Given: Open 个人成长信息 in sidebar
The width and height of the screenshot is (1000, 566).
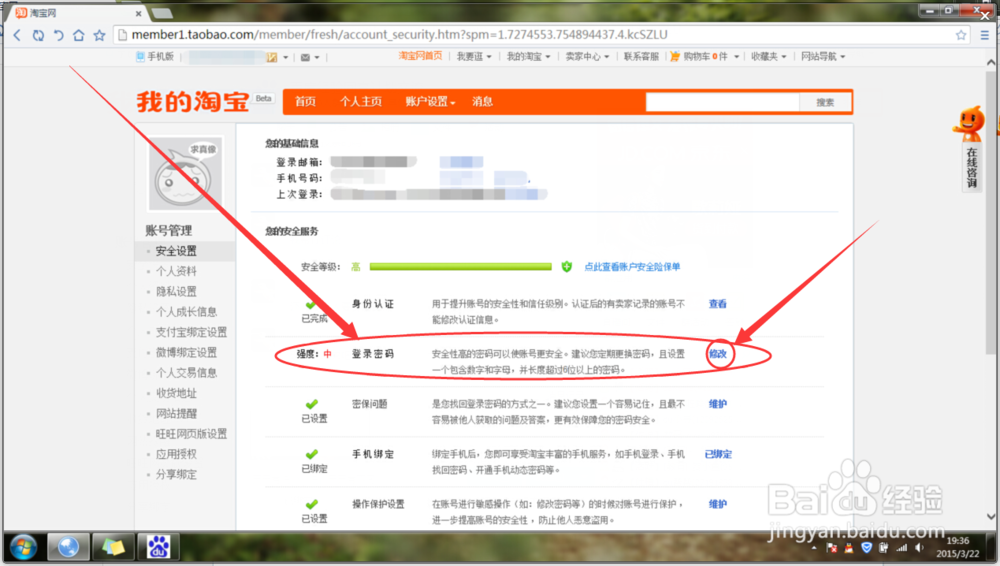Looking at the screenshot, I should coord(186,312).
